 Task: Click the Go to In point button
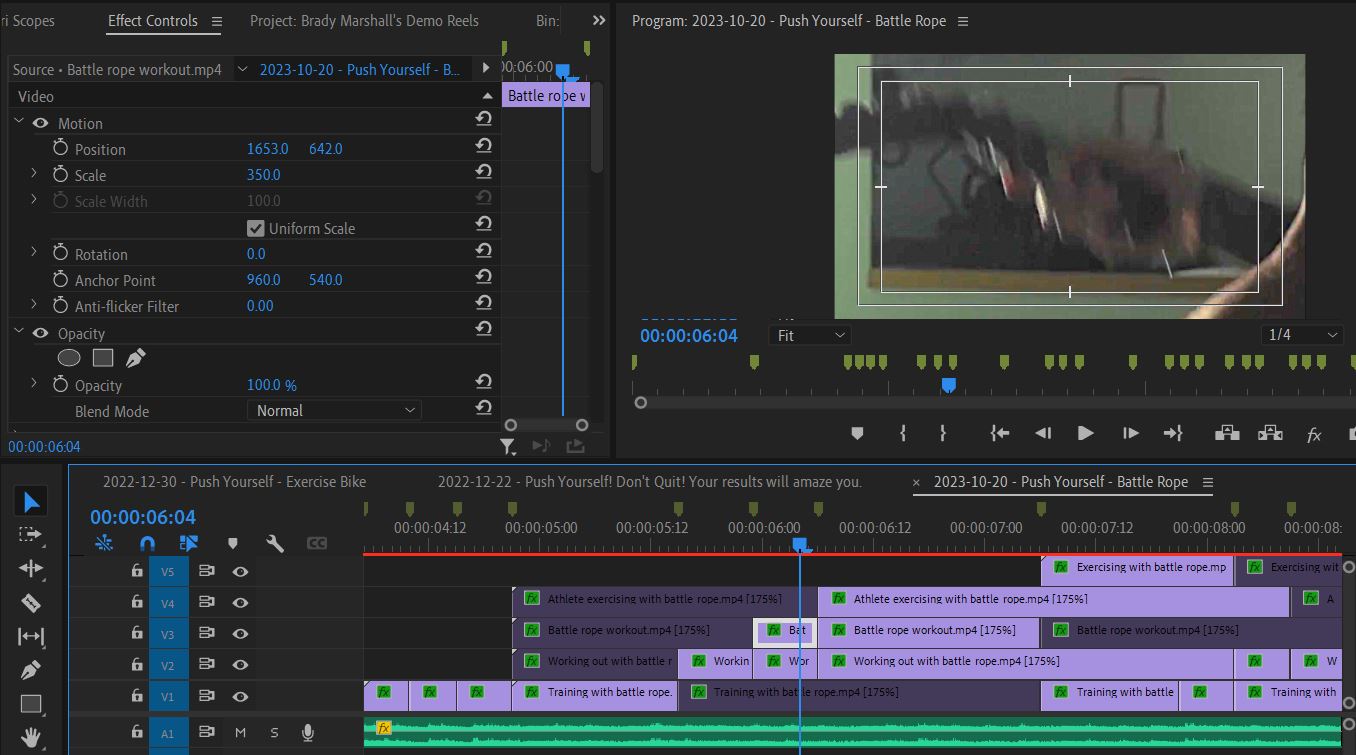(x=999, y=433)
